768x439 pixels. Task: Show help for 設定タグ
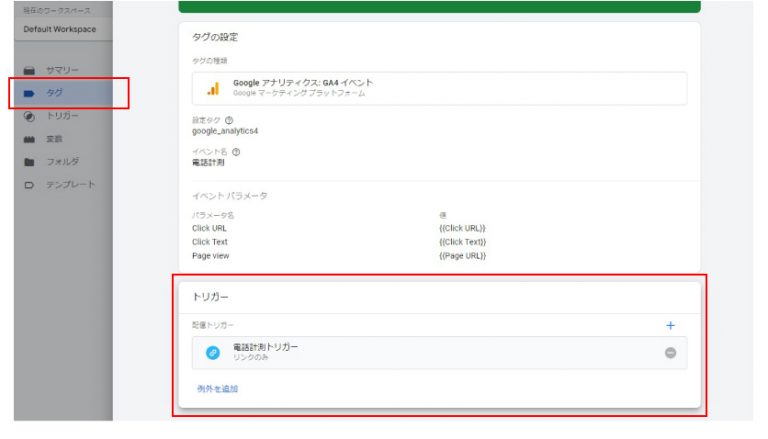(229, 120)
